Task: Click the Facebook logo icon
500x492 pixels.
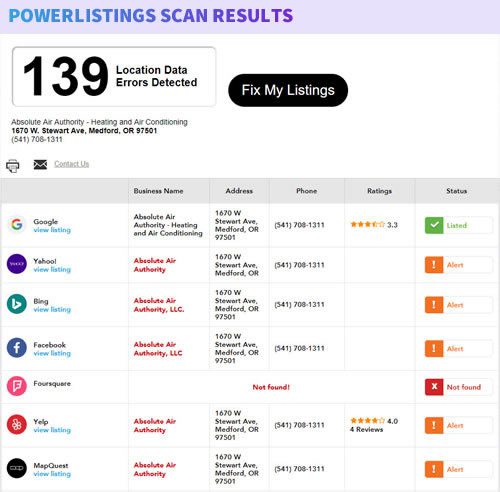Action: (x=17, y=348)
